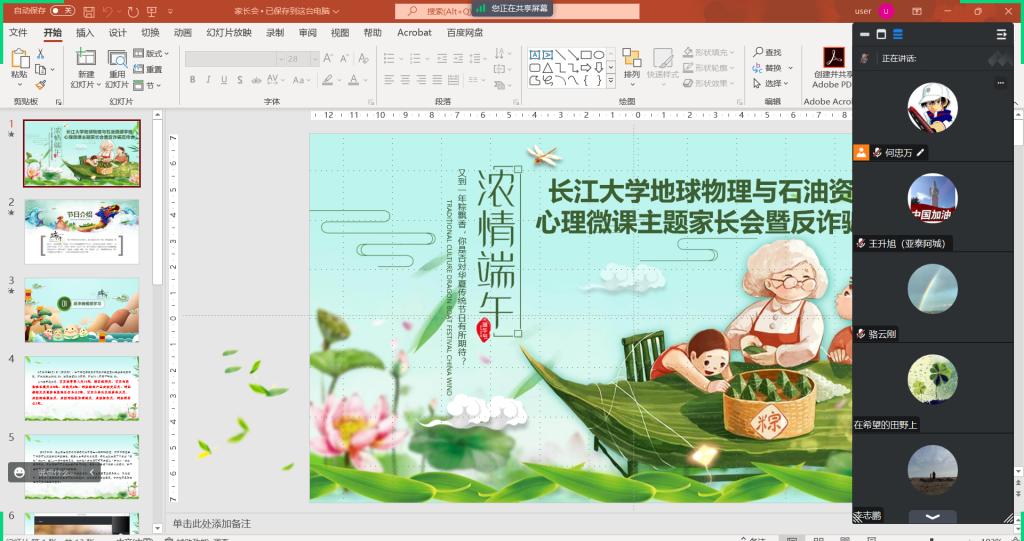Start slideshow from beginning icon in quick access toolbar
Image resolution: width=1024 pixels, height=541 pixels.
pos(152,11)
